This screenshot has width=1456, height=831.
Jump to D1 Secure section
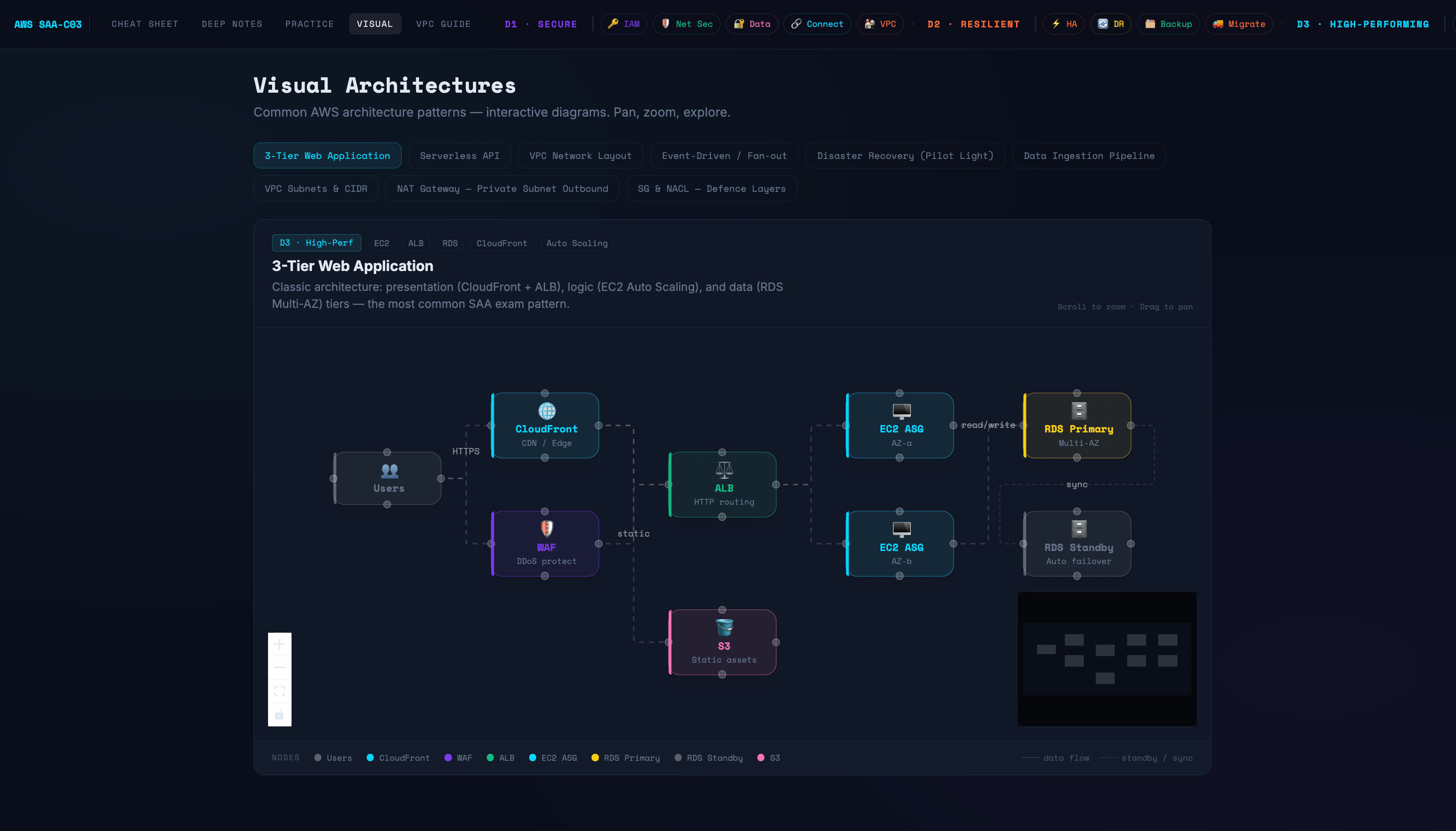pyautogui.click(x=541, y=24)
